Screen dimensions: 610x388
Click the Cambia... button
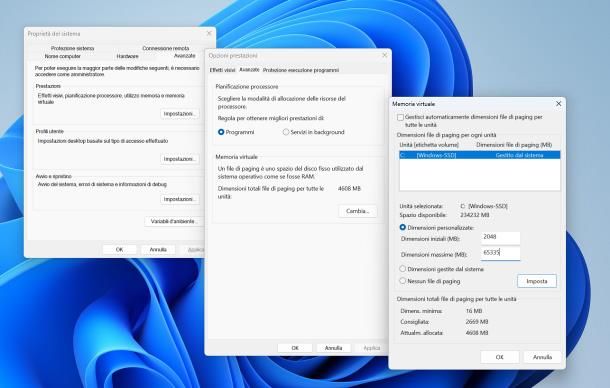point(358,211)
